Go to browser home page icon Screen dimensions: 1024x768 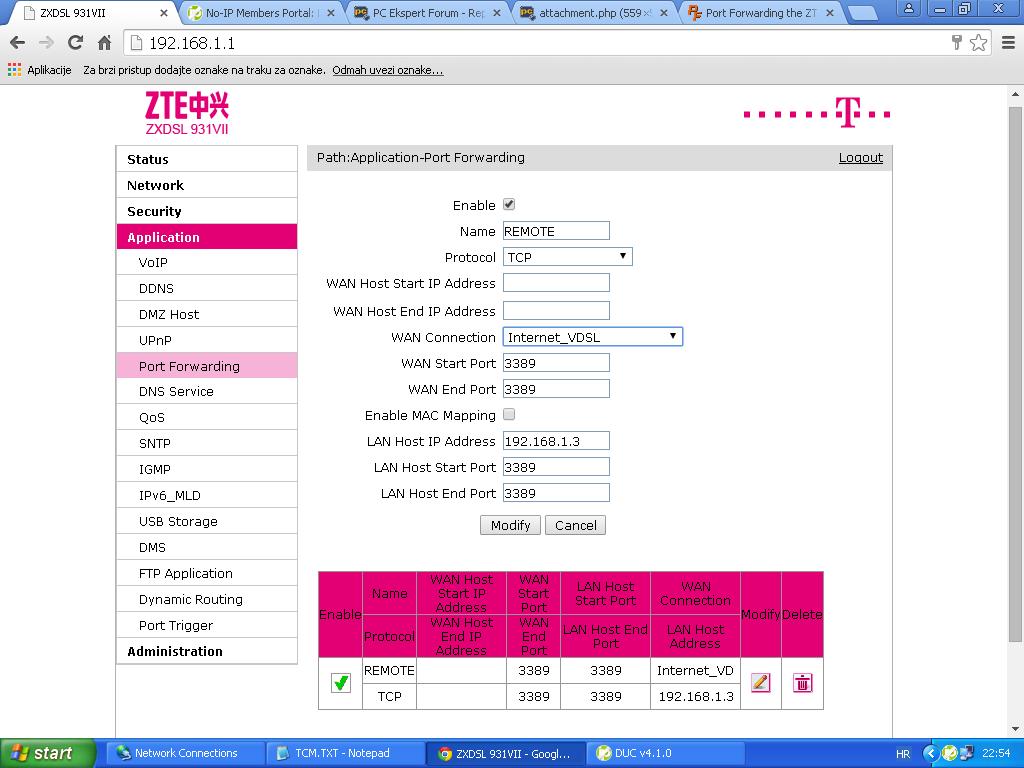coord(104,43)
